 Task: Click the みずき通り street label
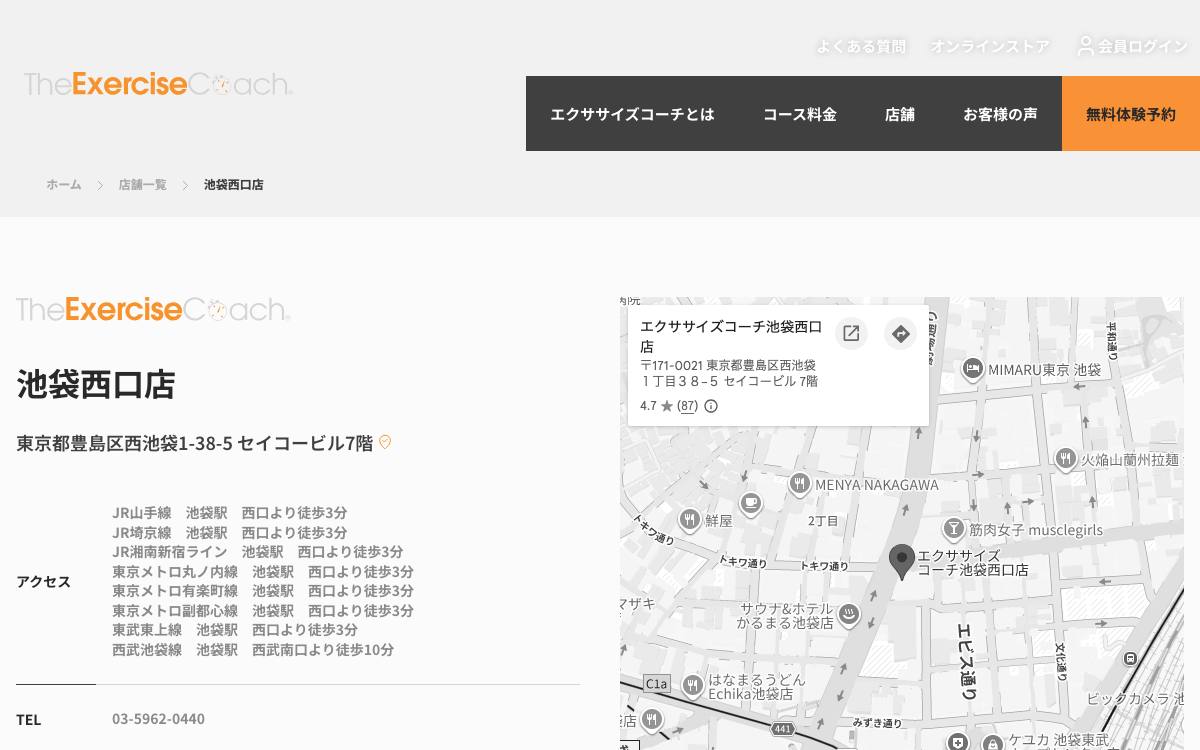point(878,723)
